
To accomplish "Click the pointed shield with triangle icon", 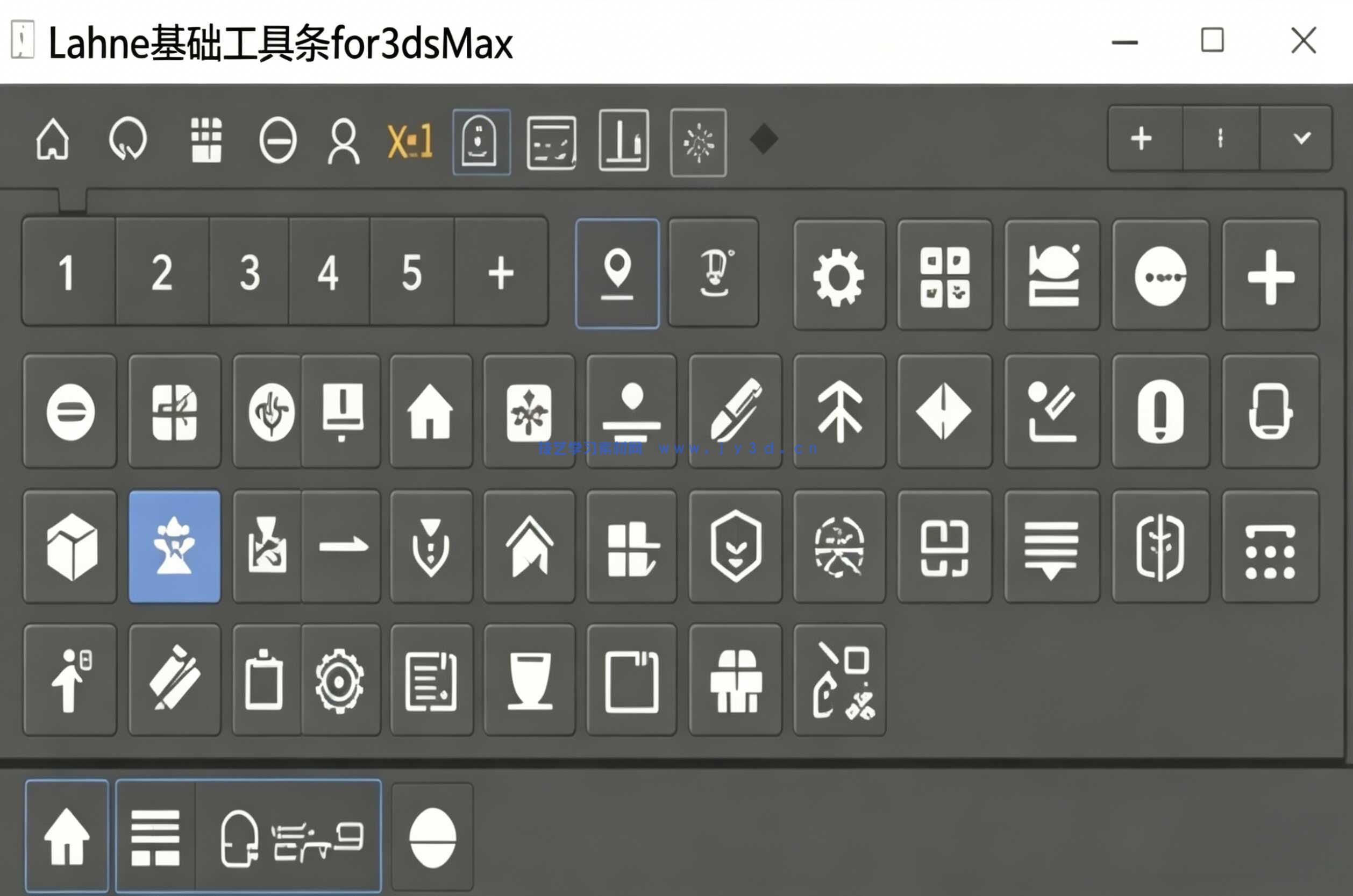I will (x=431, y=546).
